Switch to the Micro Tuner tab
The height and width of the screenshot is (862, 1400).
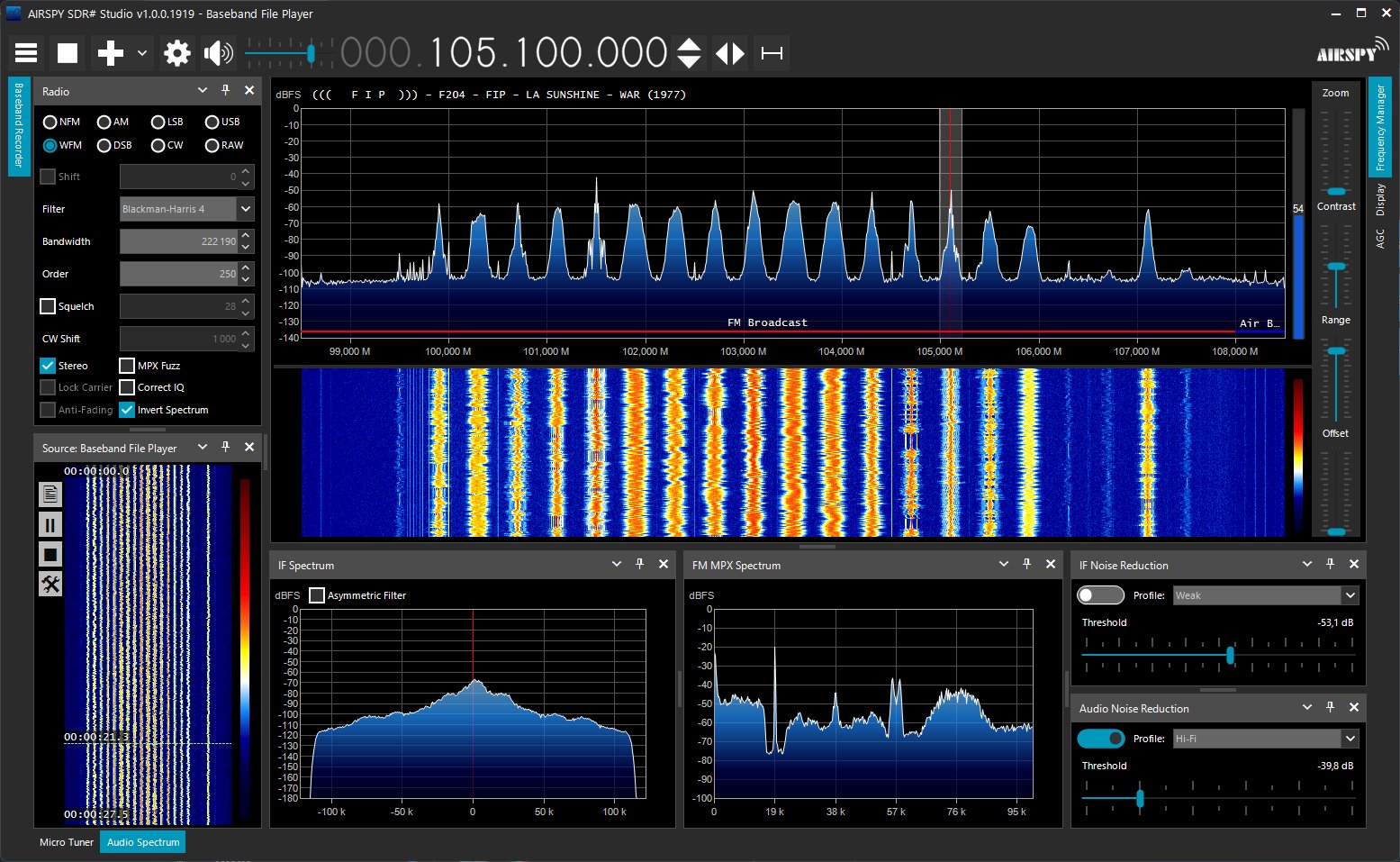click(x=67, y=842)
